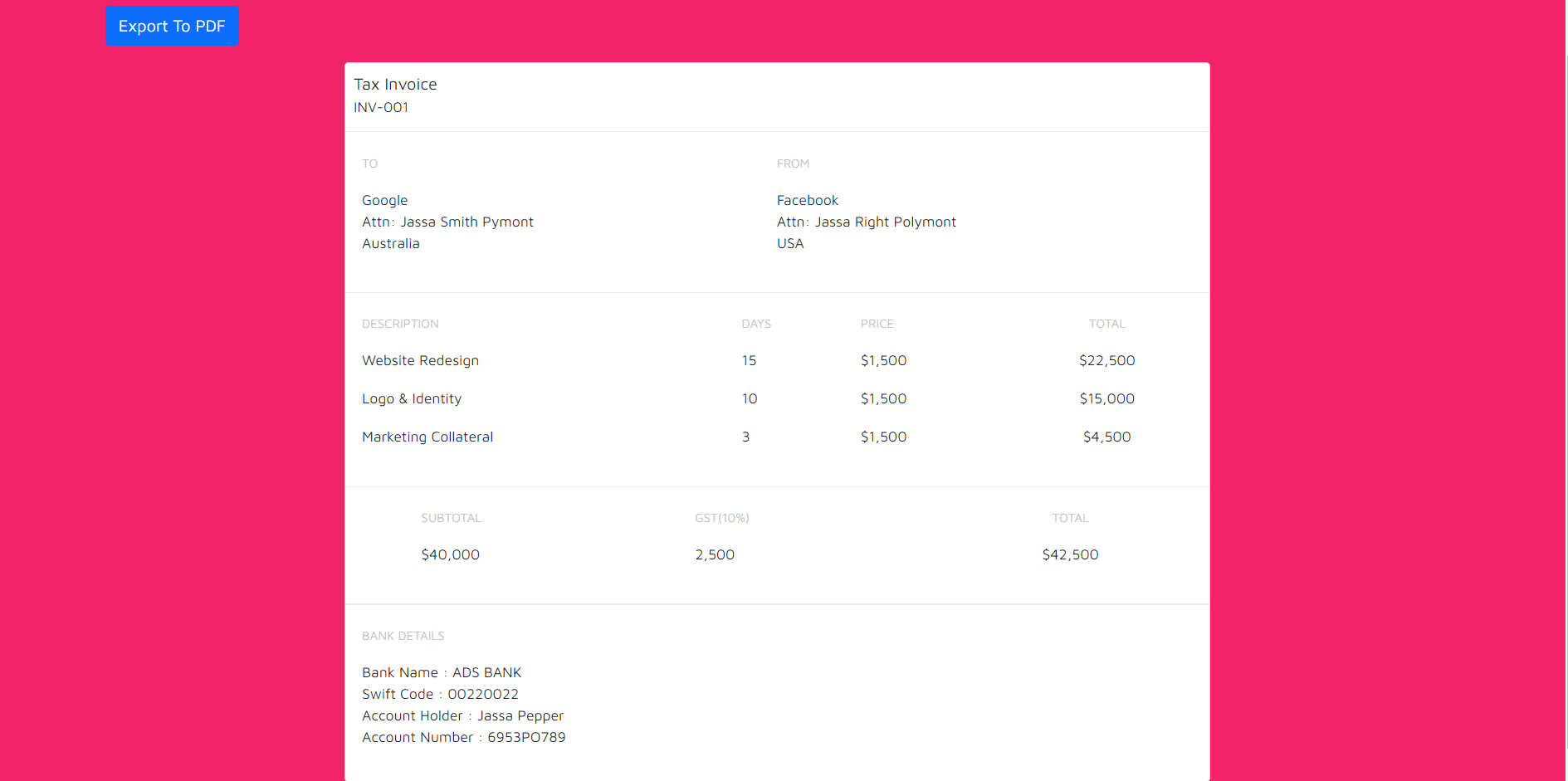Click the Swift Code 00220022 line
The height and width of the screenshot is (781, 1568).
[440, 695]
